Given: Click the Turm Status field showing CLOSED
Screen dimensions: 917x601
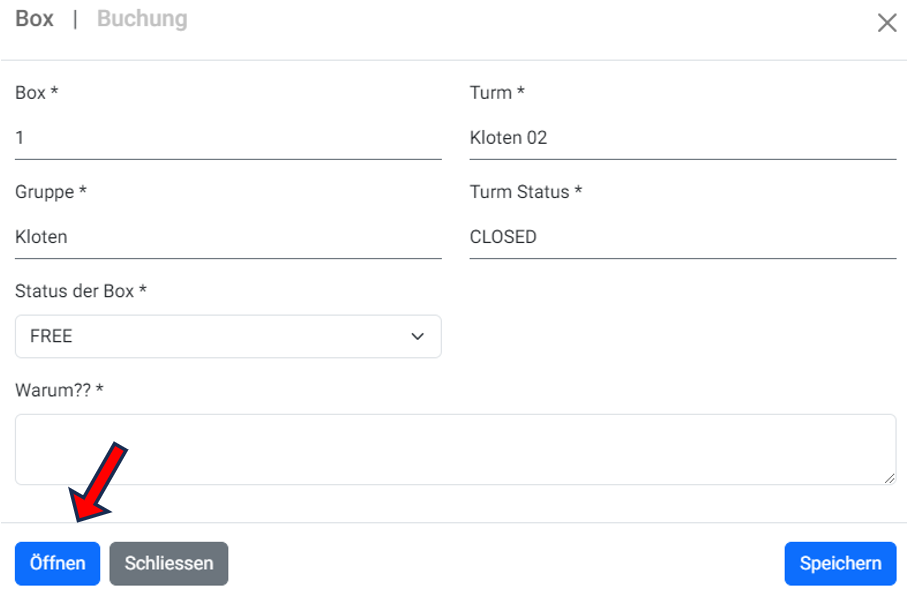Looking at the screenshot, I should [682, 237].
